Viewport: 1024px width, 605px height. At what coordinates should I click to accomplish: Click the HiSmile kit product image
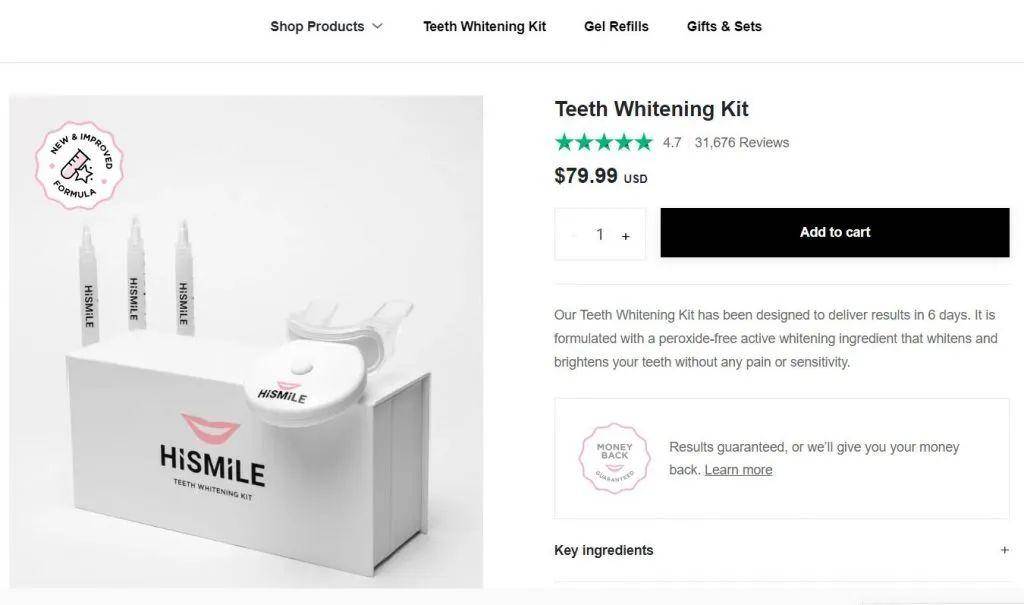[x=246, y=342]
